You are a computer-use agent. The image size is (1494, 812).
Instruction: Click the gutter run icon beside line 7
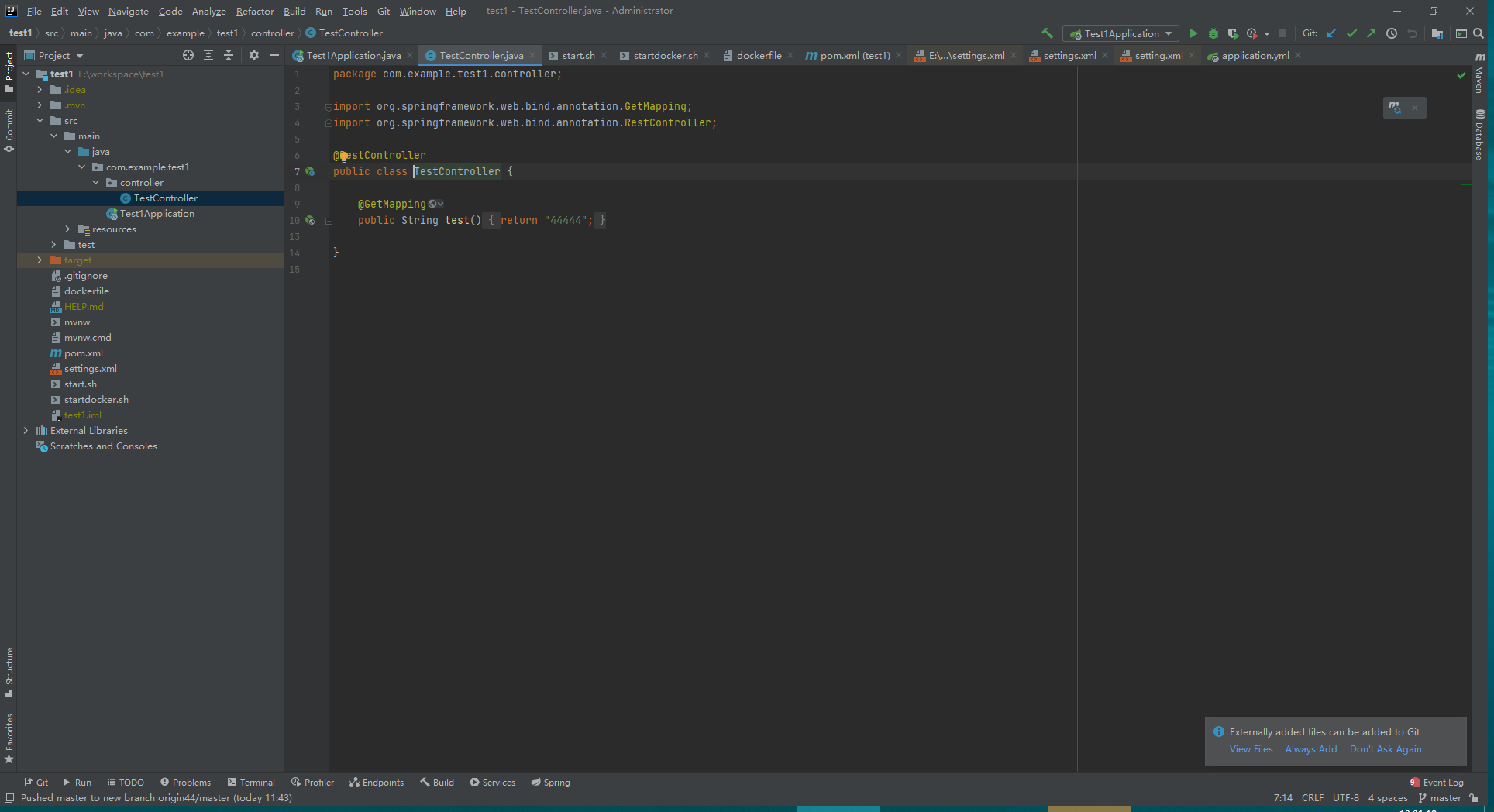tap(310, 171)
